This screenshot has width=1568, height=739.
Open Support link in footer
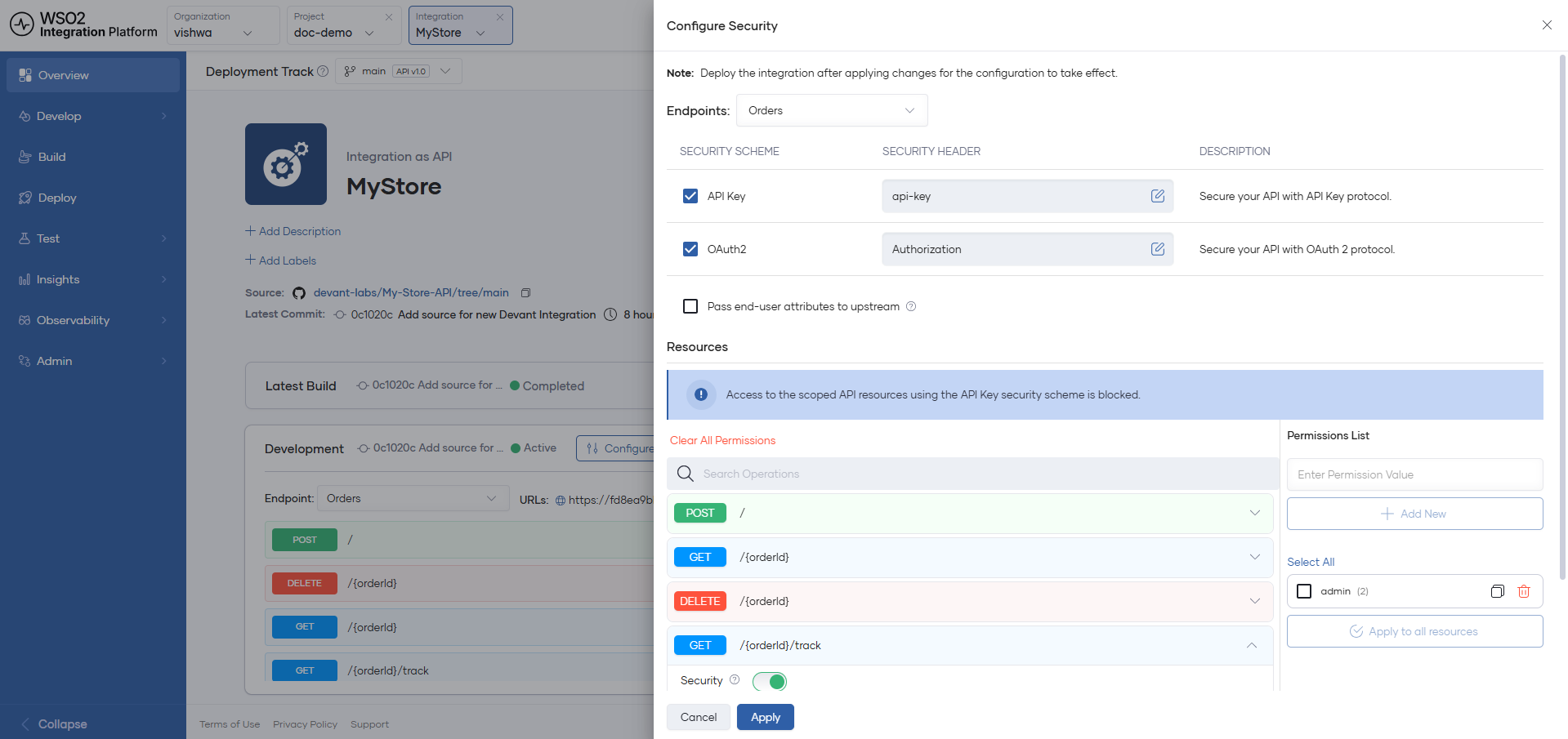point(369,724)
